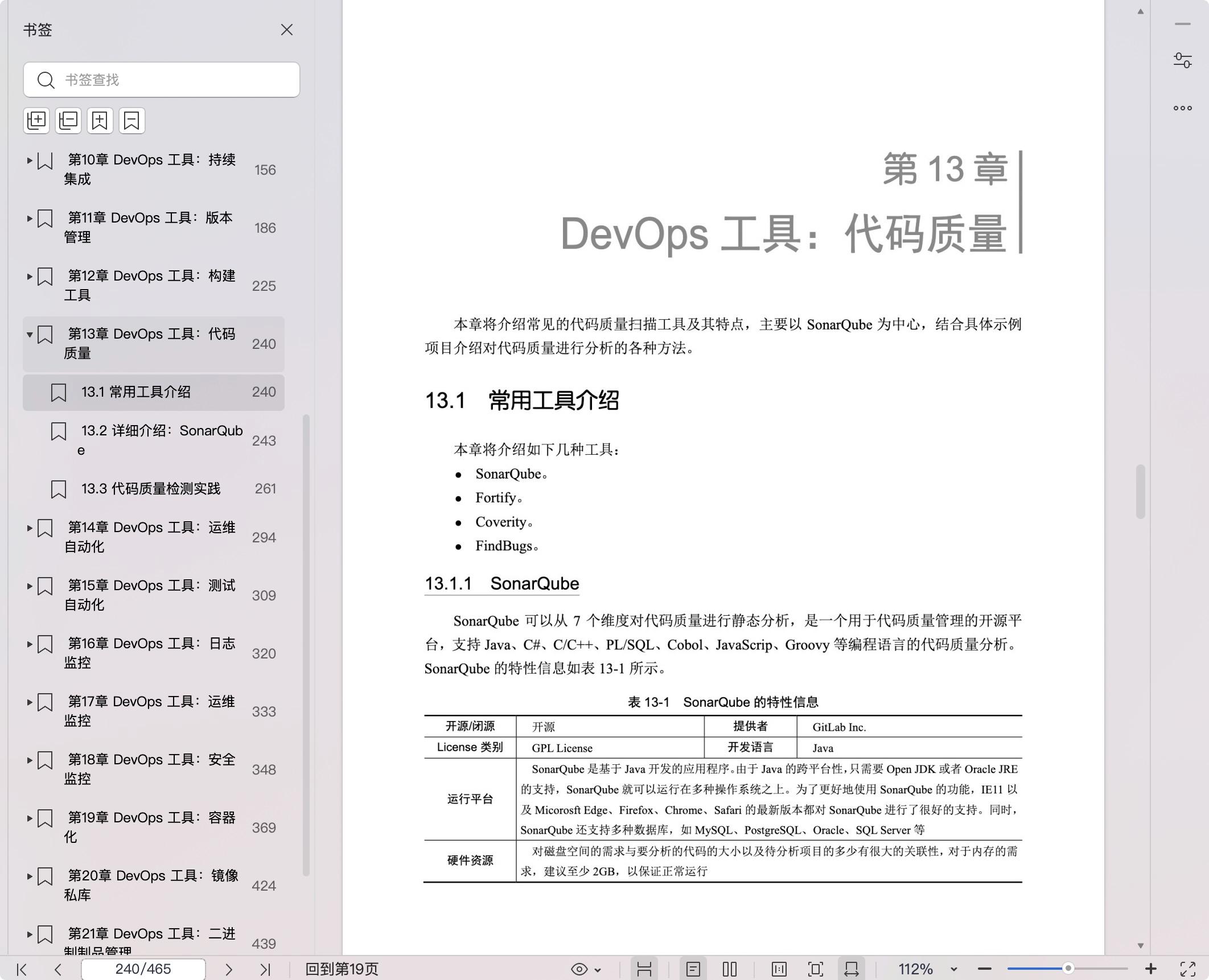Expand the 第12章 构建工具 bookmark
The width and height of the screenshot is (1209, 980).
click(30, 277)
